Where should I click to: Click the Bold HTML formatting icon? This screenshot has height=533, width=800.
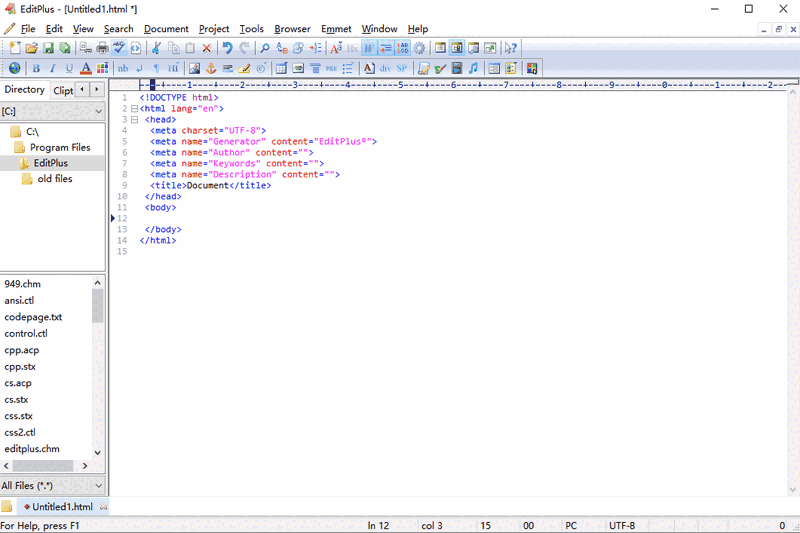coord(36,69)
